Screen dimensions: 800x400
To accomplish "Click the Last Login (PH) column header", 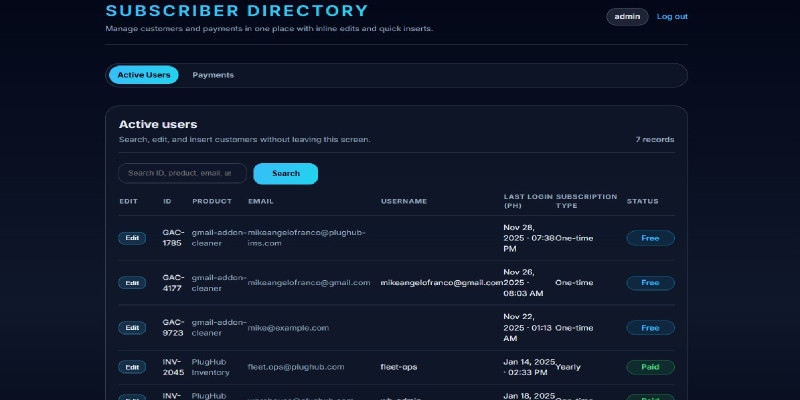I will click(527, 201).
